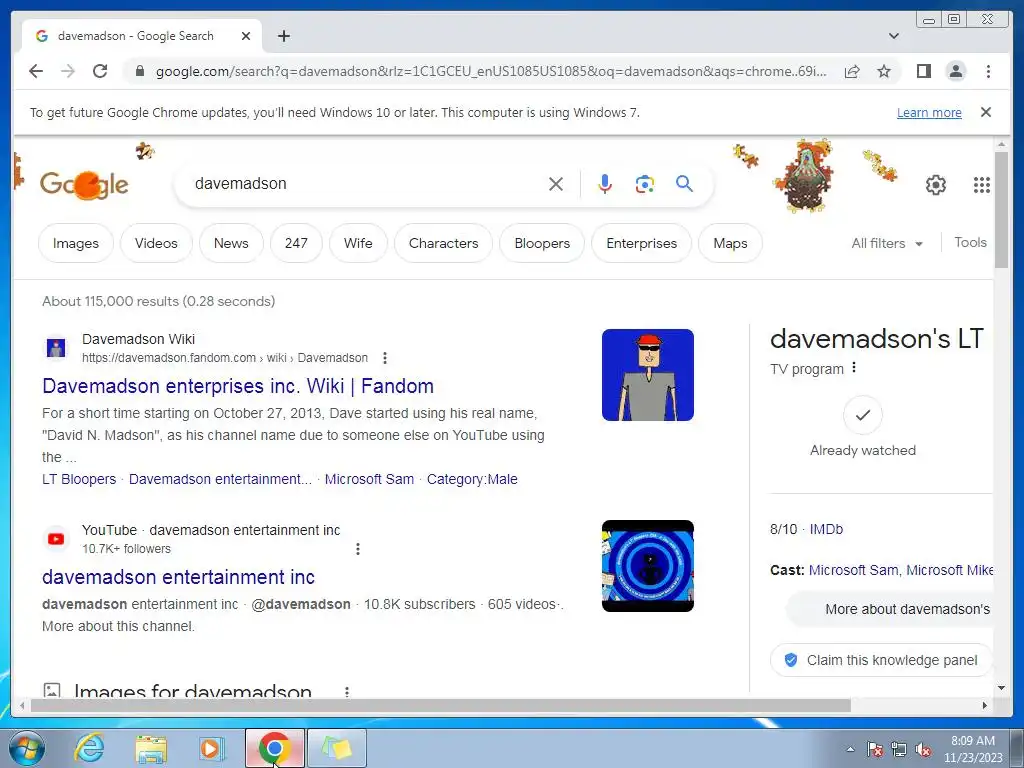Open Google settings gear icon

pos(935,185)
